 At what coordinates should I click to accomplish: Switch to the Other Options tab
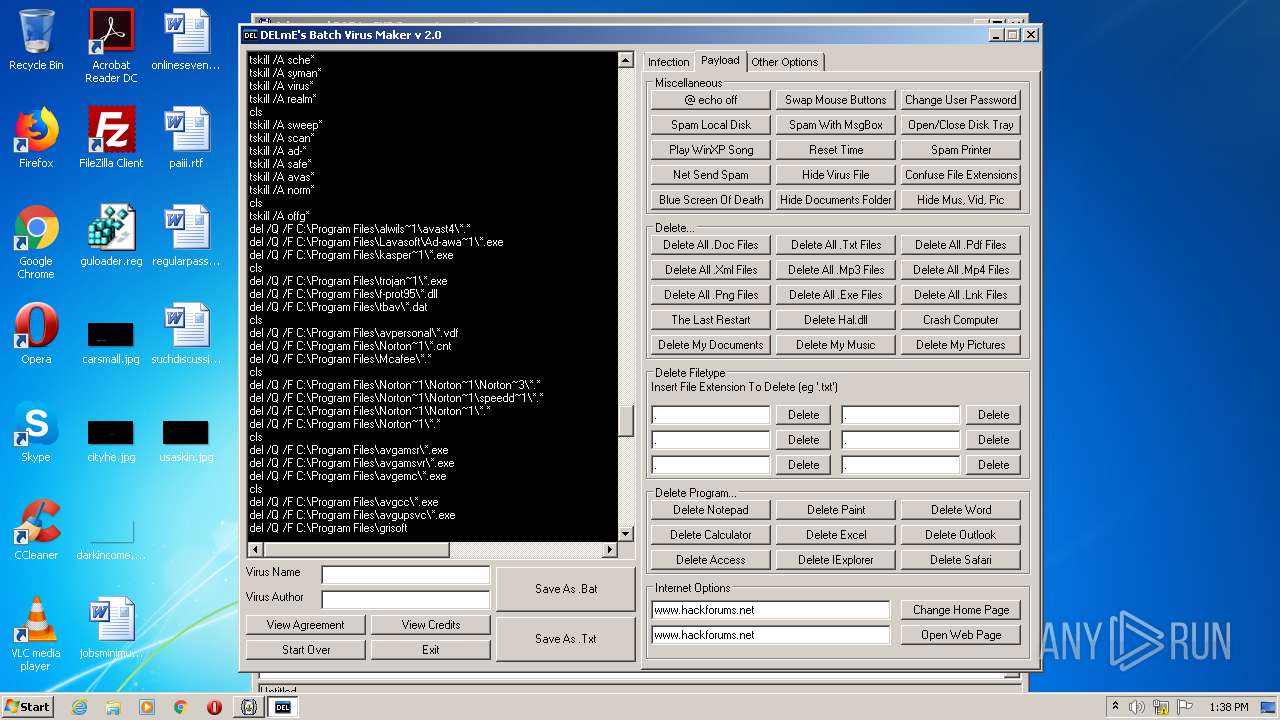click(x=785, y=62)
